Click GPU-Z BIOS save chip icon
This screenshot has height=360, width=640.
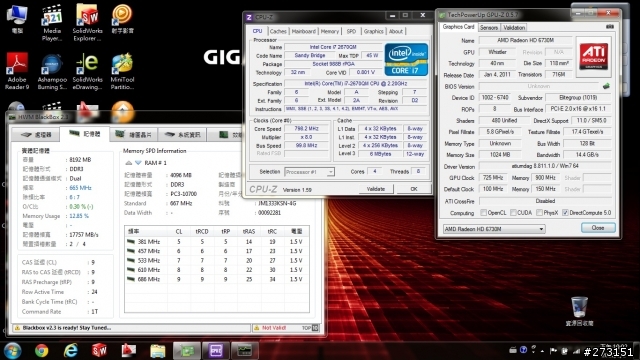pyautogui.click(x=606, y=86)
